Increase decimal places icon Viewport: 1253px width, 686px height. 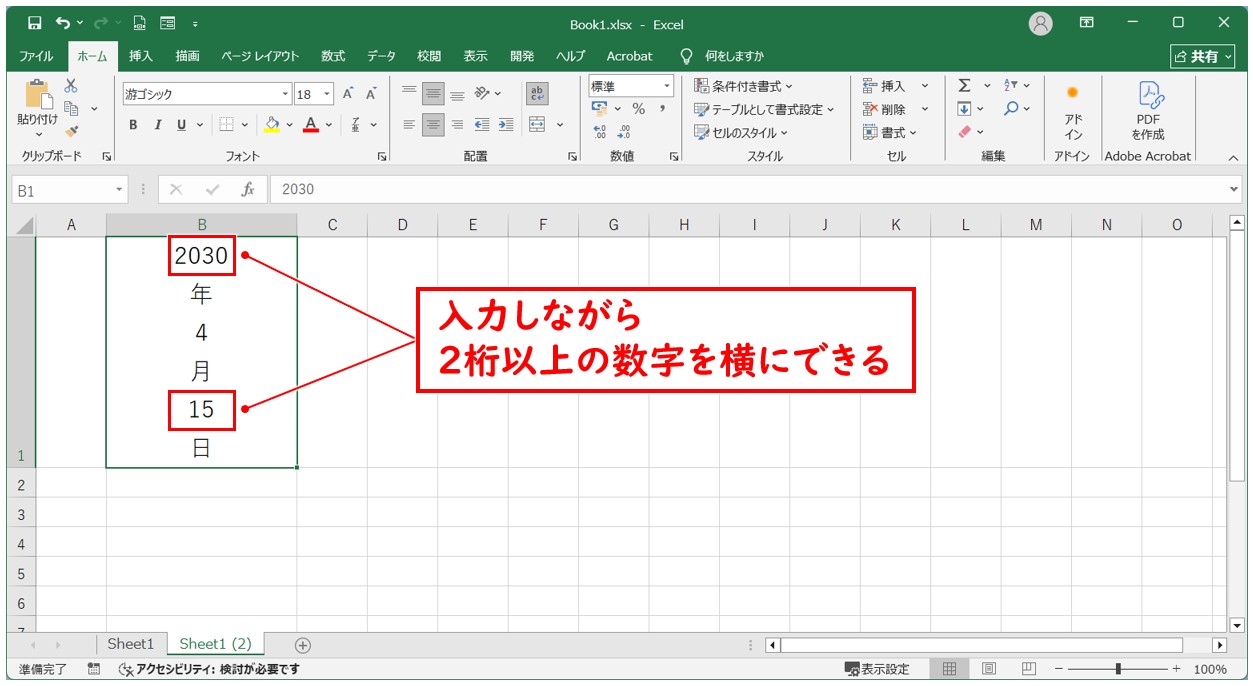point(600,131)
